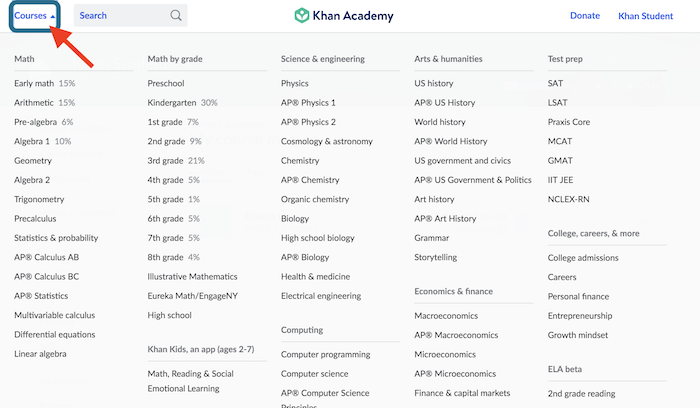Screen dimensions: 700x408
Task: Go to World history
Action: tap(439, 122)
